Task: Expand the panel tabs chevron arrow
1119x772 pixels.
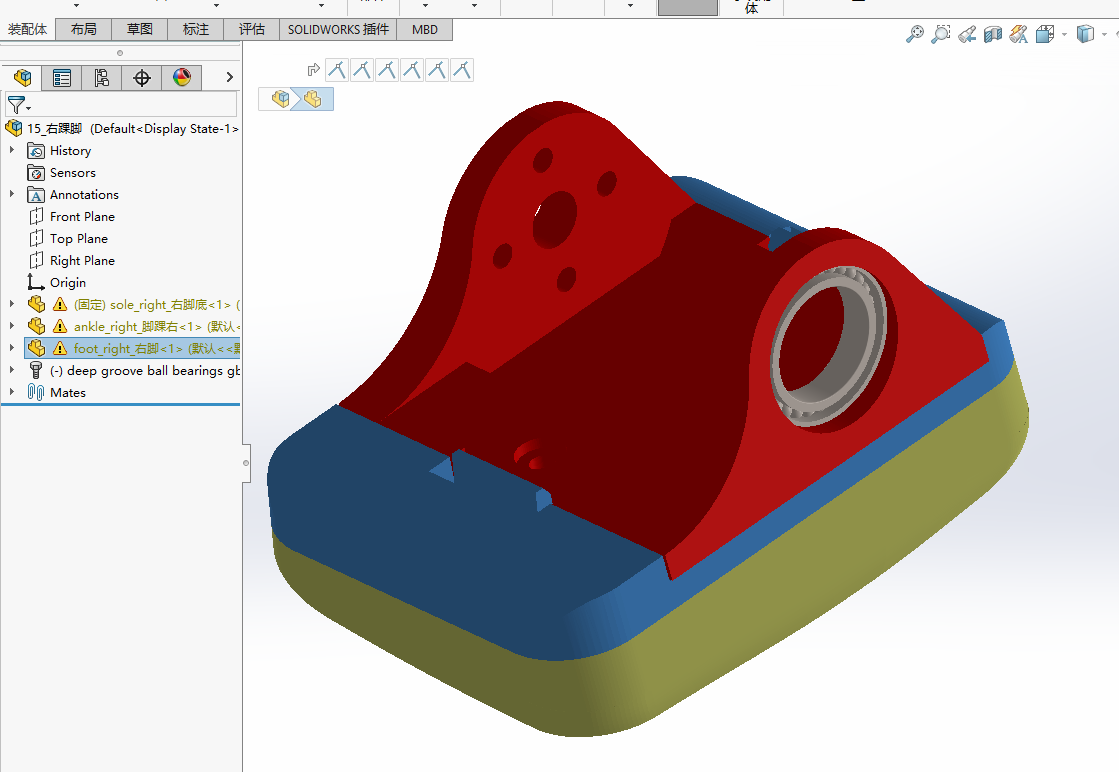Action: pos(229,77)
